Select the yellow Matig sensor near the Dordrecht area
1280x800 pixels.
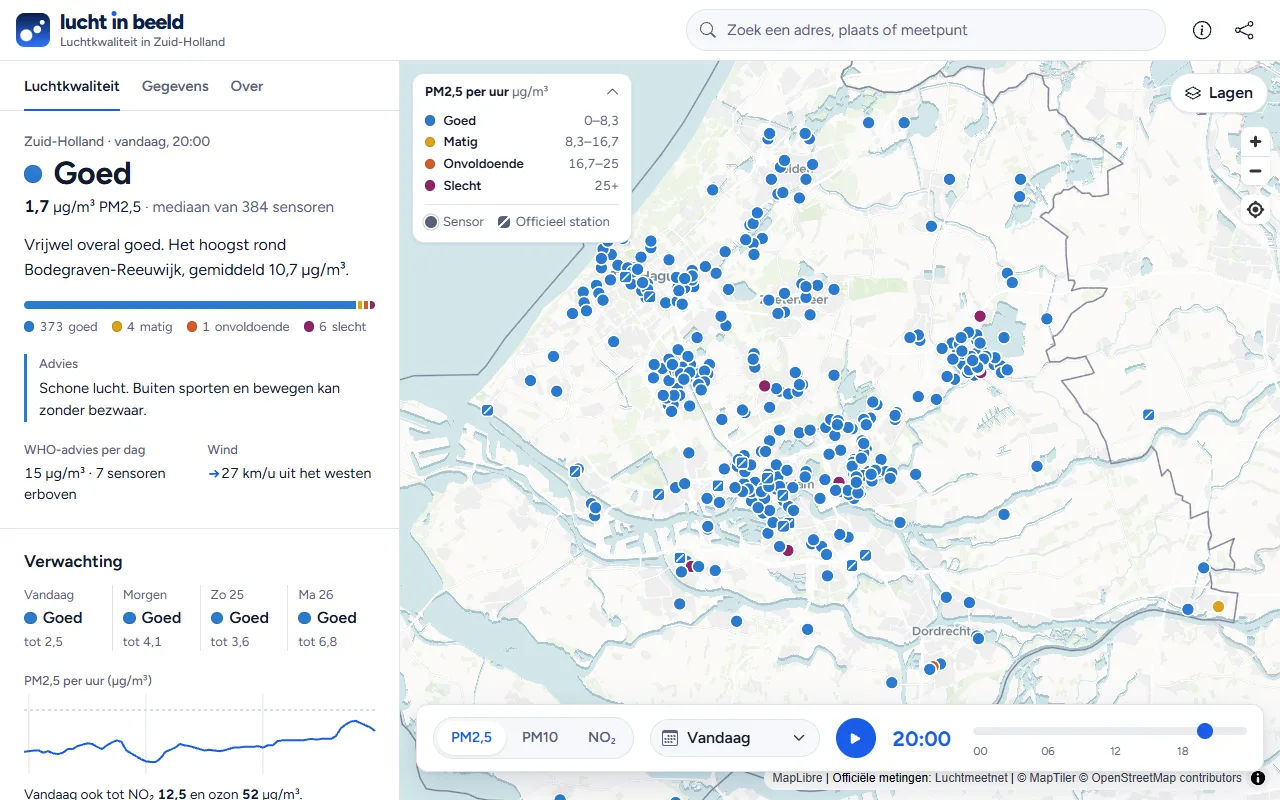[1218, 607]
